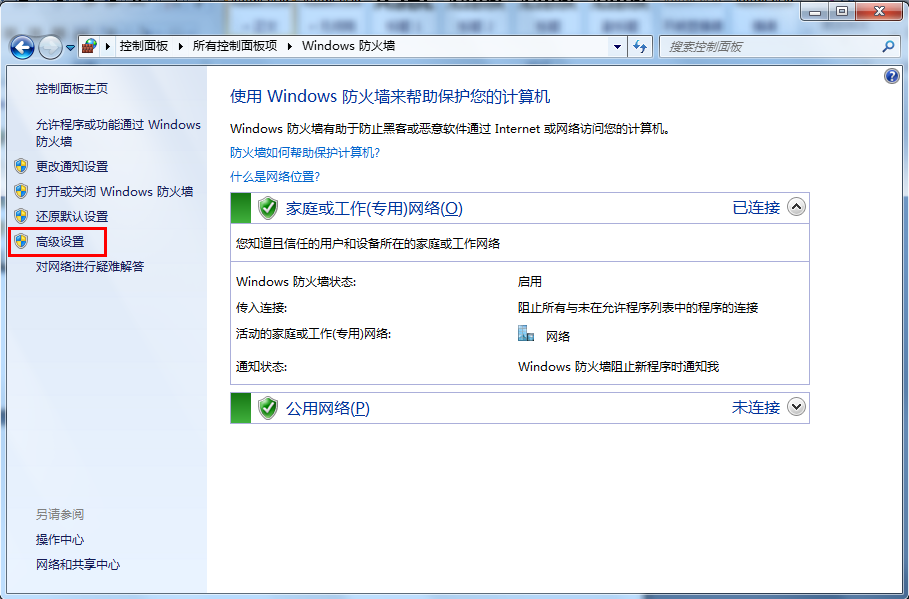
Task: Open the help question mark icon
Action: (x=892, y=76)
